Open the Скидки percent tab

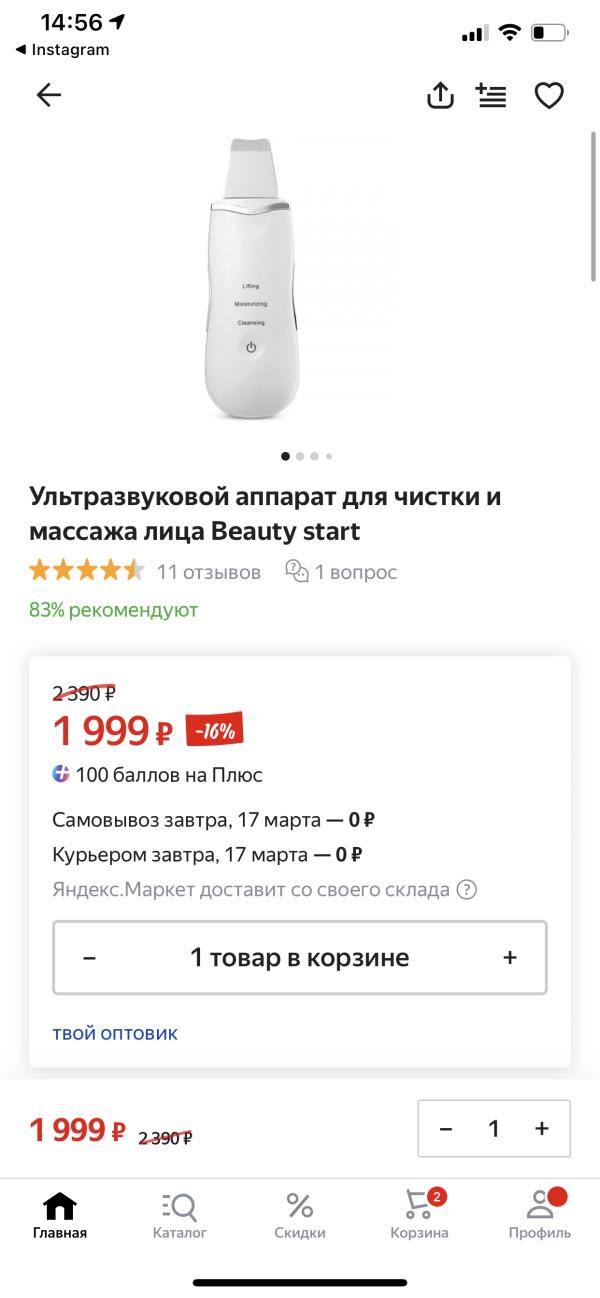300,1215
